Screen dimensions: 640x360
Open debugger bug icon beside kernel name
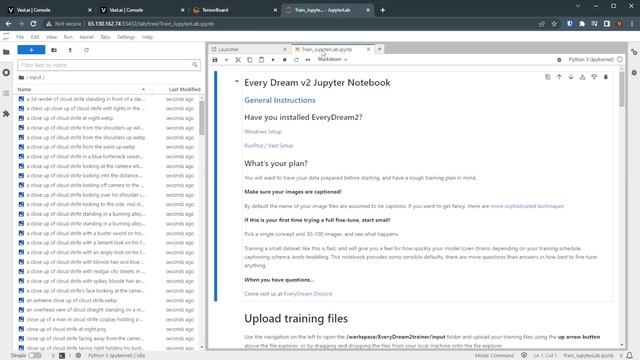point(559,60)
